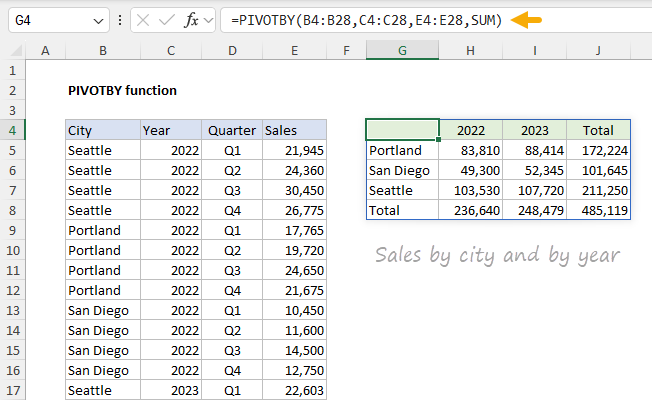Click the Cancel (X) formula button

tap(143, 20)
